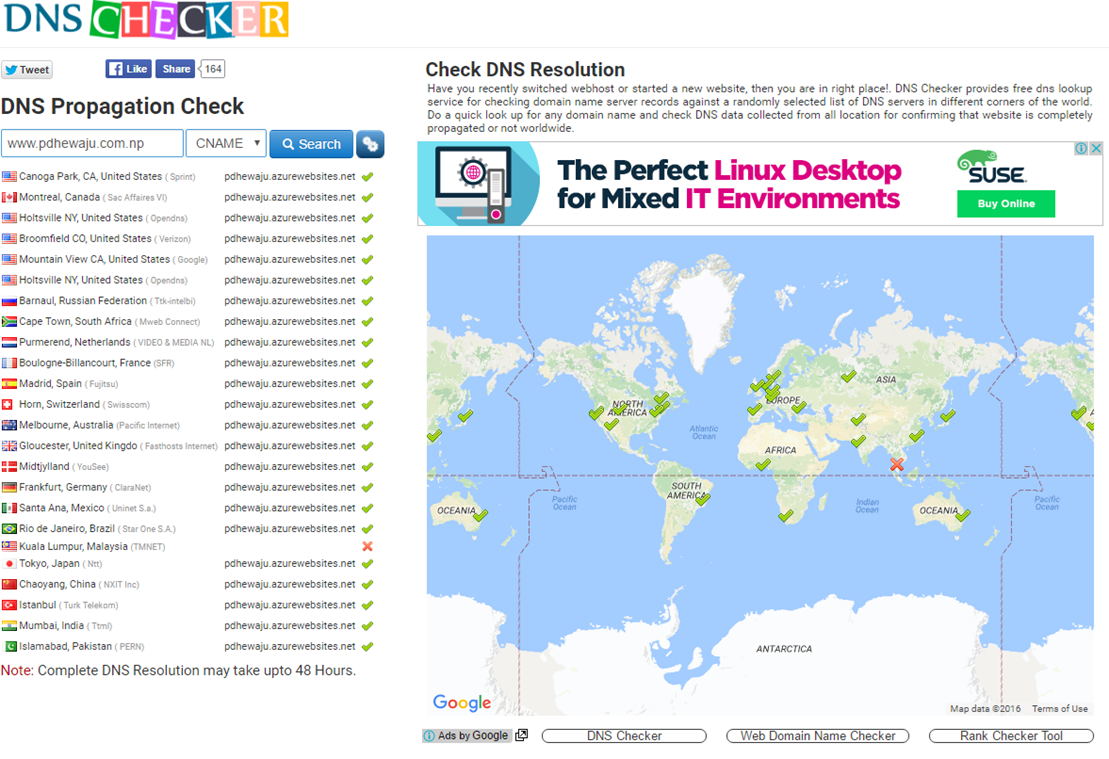Click the green check for Tokyo, Japan
The height and width of the screenshot is (759, 1109).
click(x=367, y=564)
